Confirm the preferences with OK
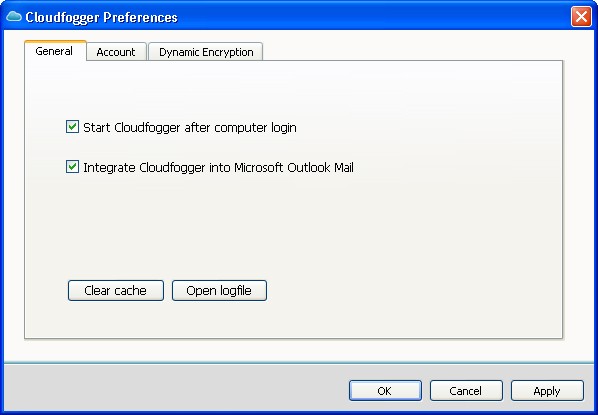 tap(385, 391)
